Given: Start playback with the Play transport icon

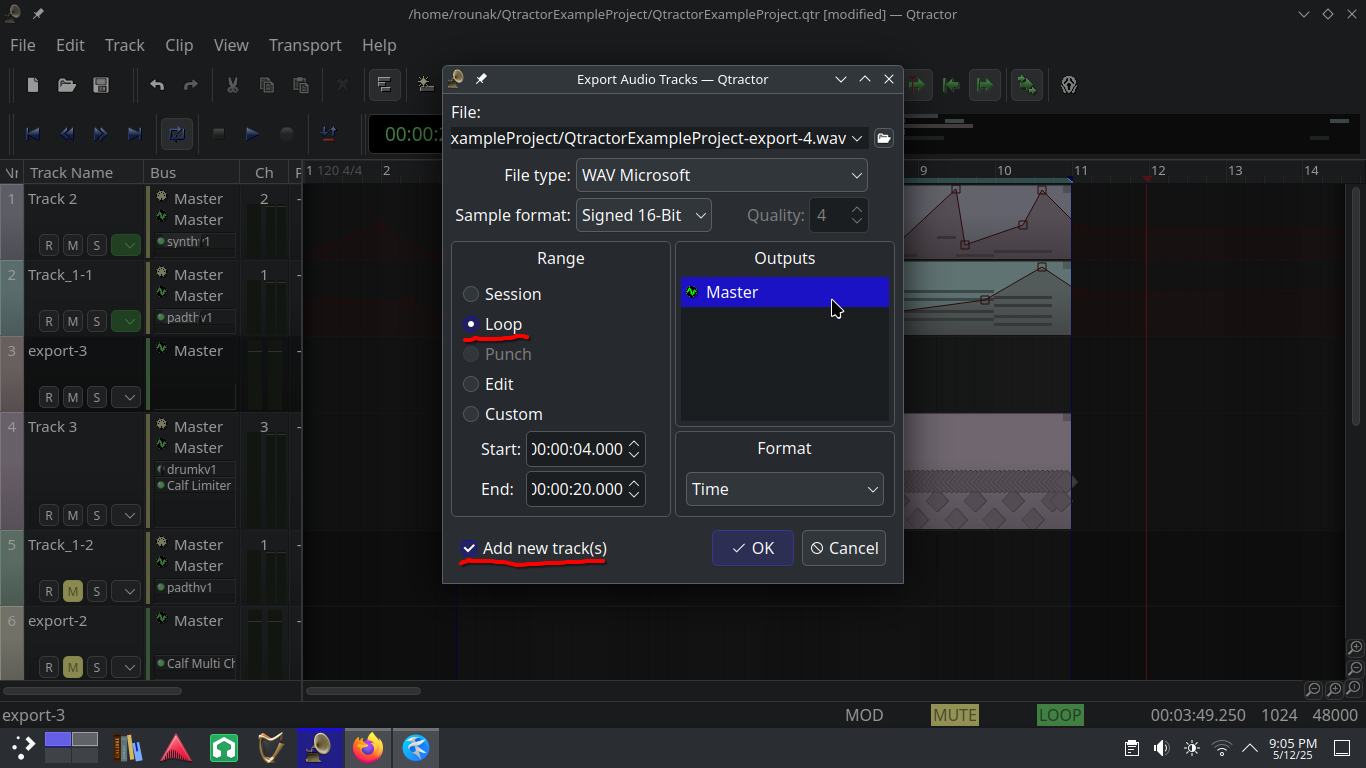Looking at the screenshot, I should pyautogui.click(x=251, y=134).
